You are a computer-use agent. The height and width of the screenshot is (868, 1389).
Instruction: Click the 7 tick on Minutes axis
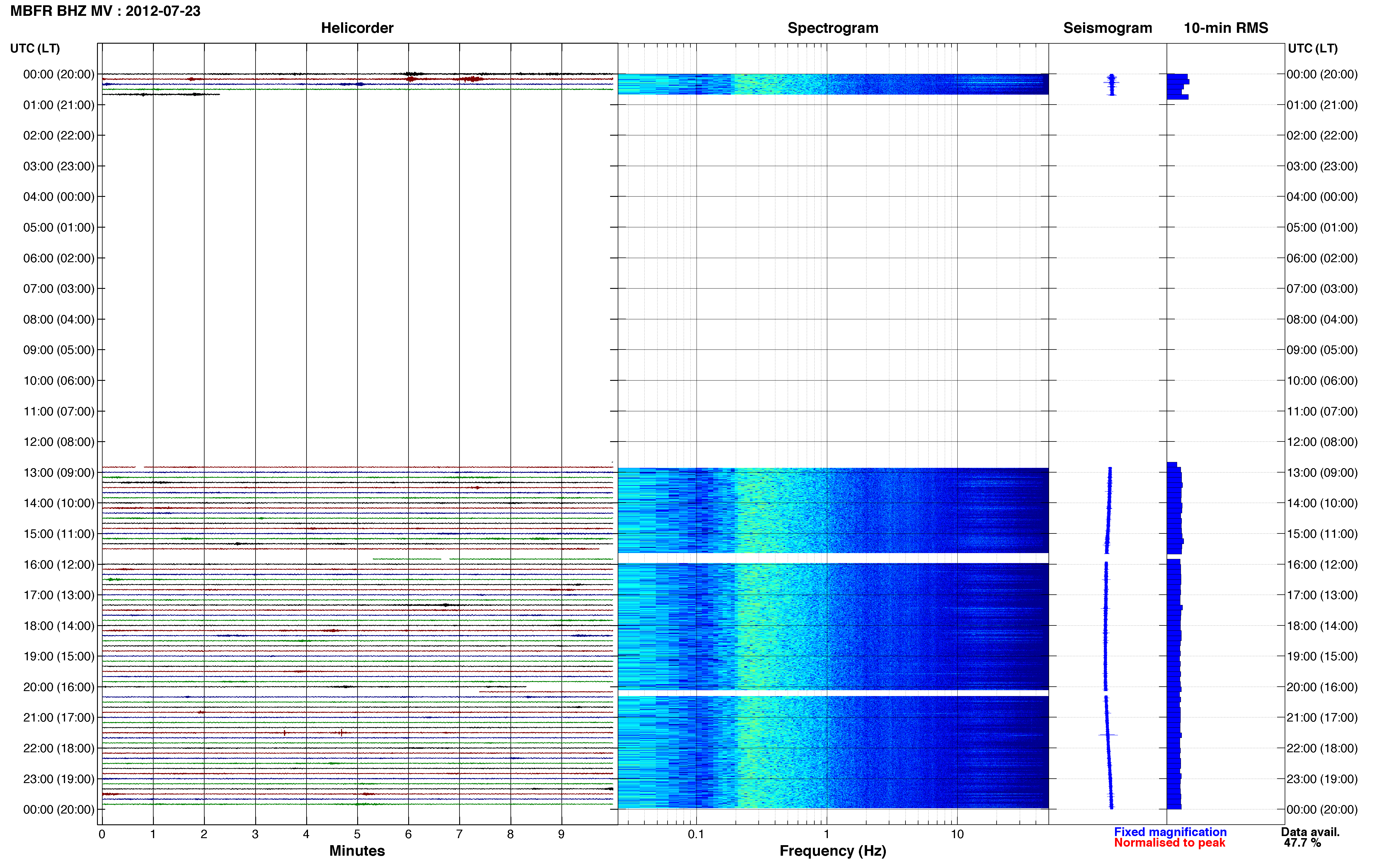click(x=459, y=834)
